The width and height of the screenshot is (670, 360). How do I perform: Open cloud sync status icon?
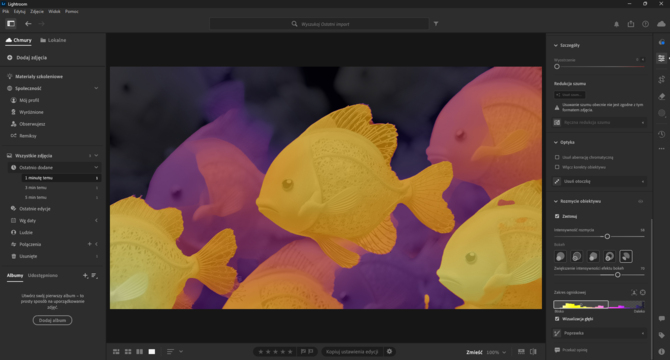tap(661, 24)
